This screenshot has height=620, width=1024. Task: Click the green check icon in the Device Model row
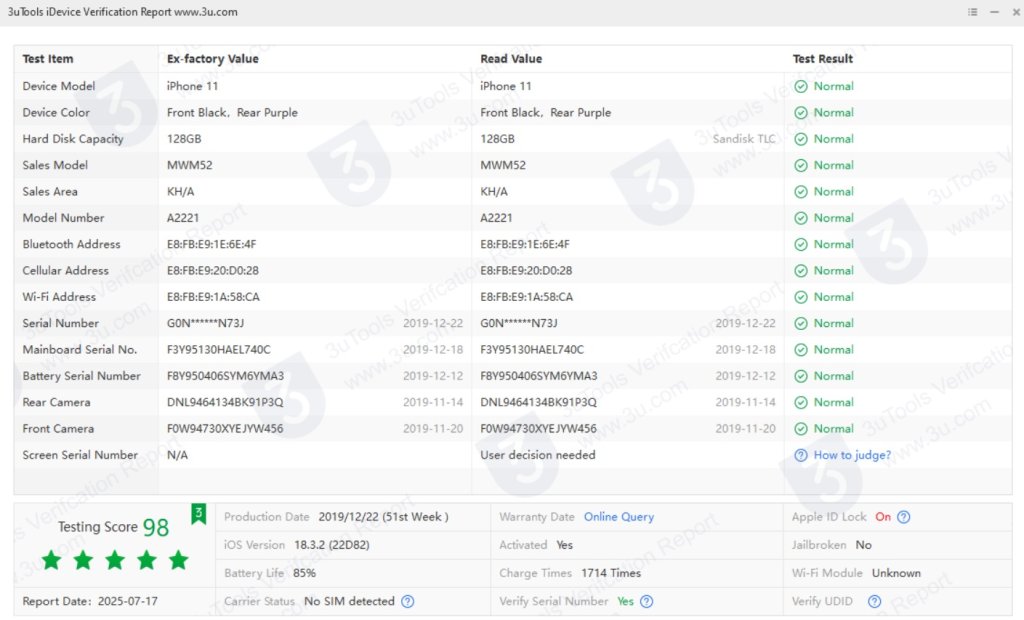click(801, 86)
